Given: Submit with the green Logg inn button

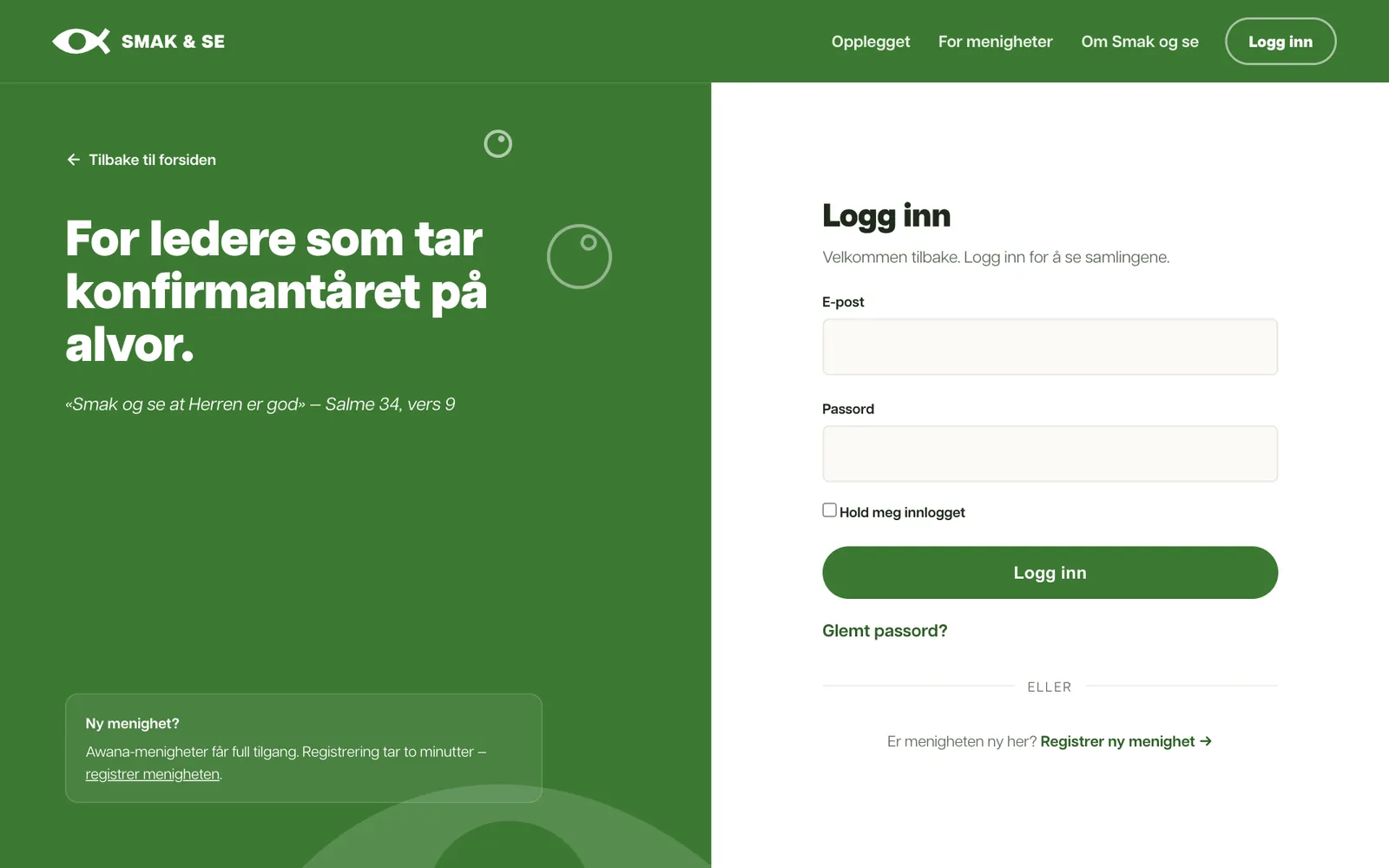Looking at the screenshot, I should 1050,573.
